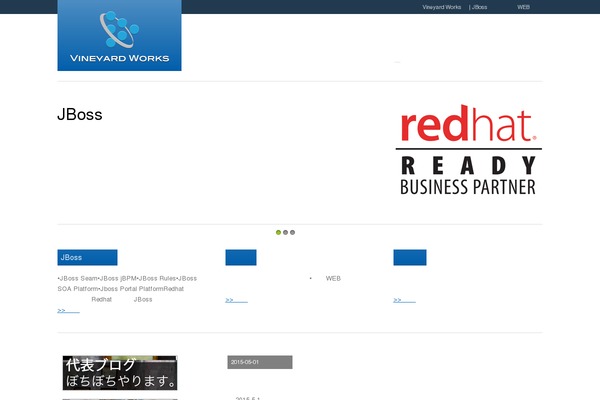
Task: Open the 代表ブログ banner image
Action: (120, 373)
